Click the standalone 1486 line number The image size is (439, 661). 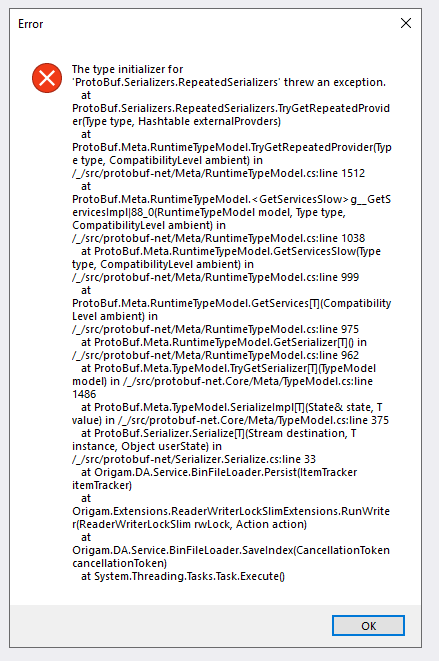(84, 394)
